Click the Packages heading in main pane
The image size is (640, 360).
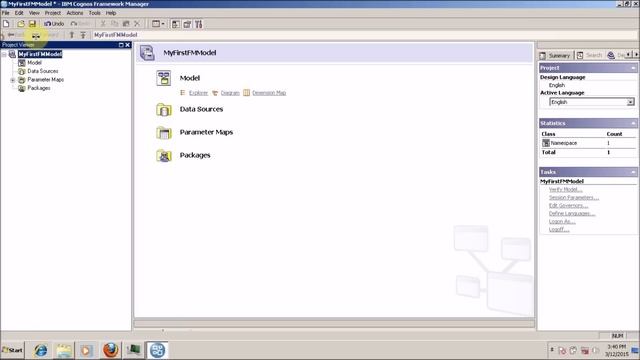tap(195, 155)
